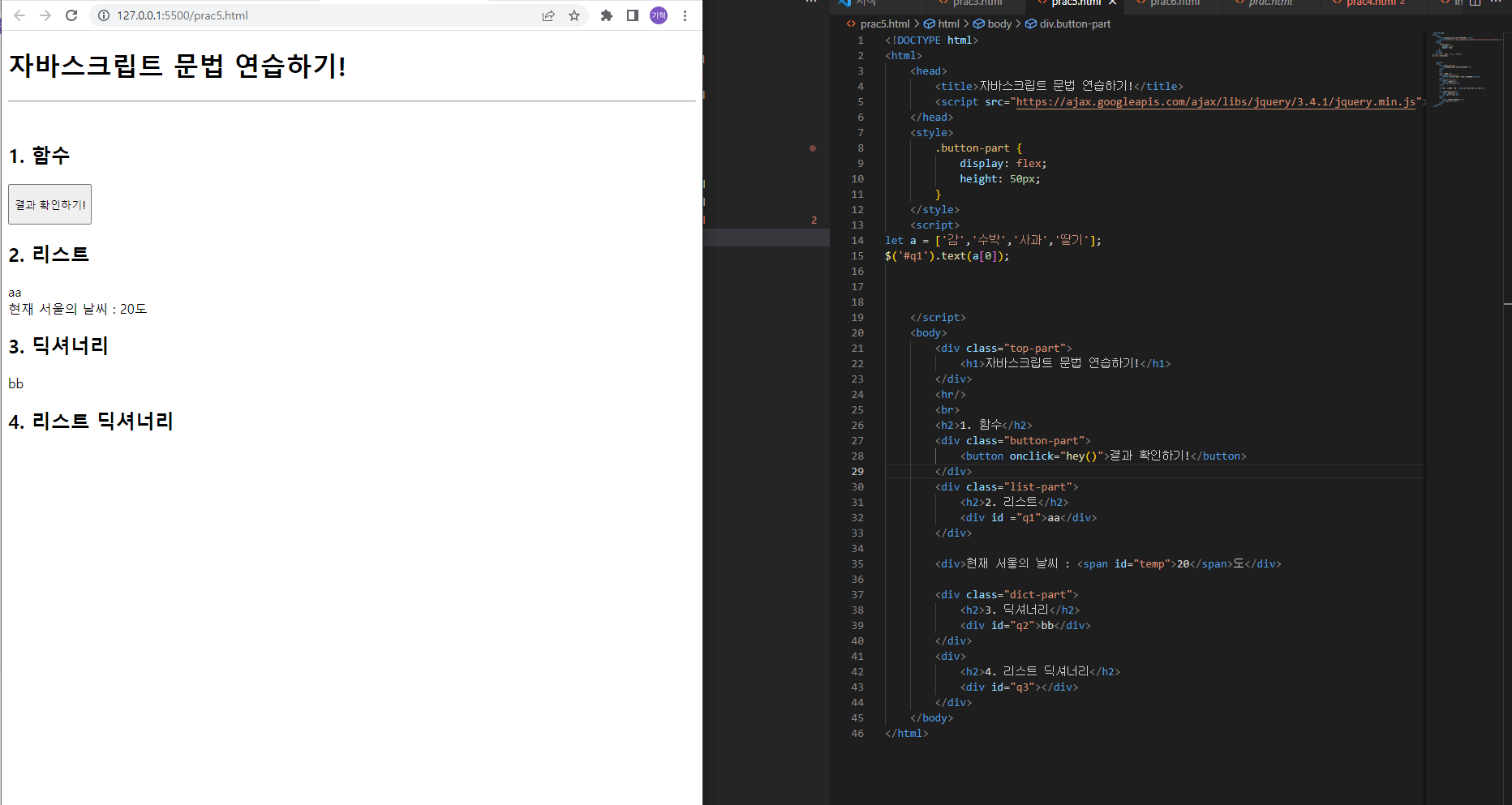The image size is (1512, 805).
Task: Open the Chrome three-dot menu
Action: [685, 15]
